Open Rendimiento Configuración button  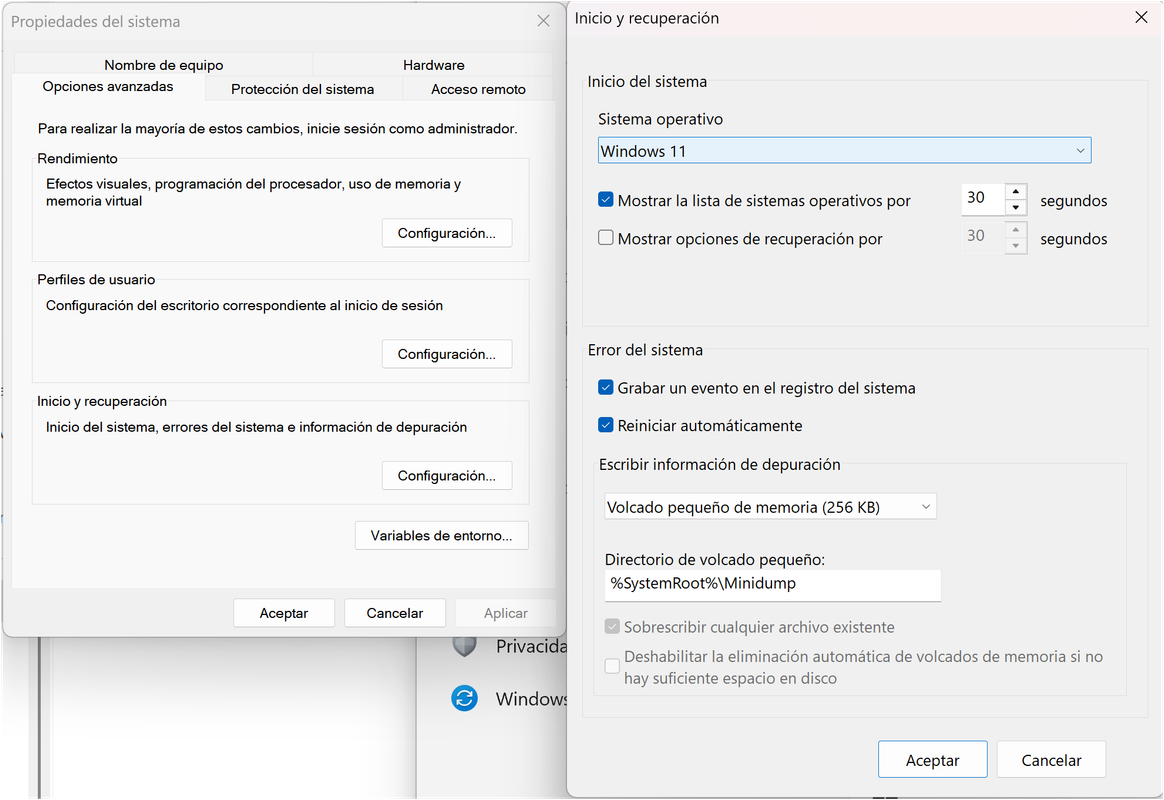[x=447, y=233]
